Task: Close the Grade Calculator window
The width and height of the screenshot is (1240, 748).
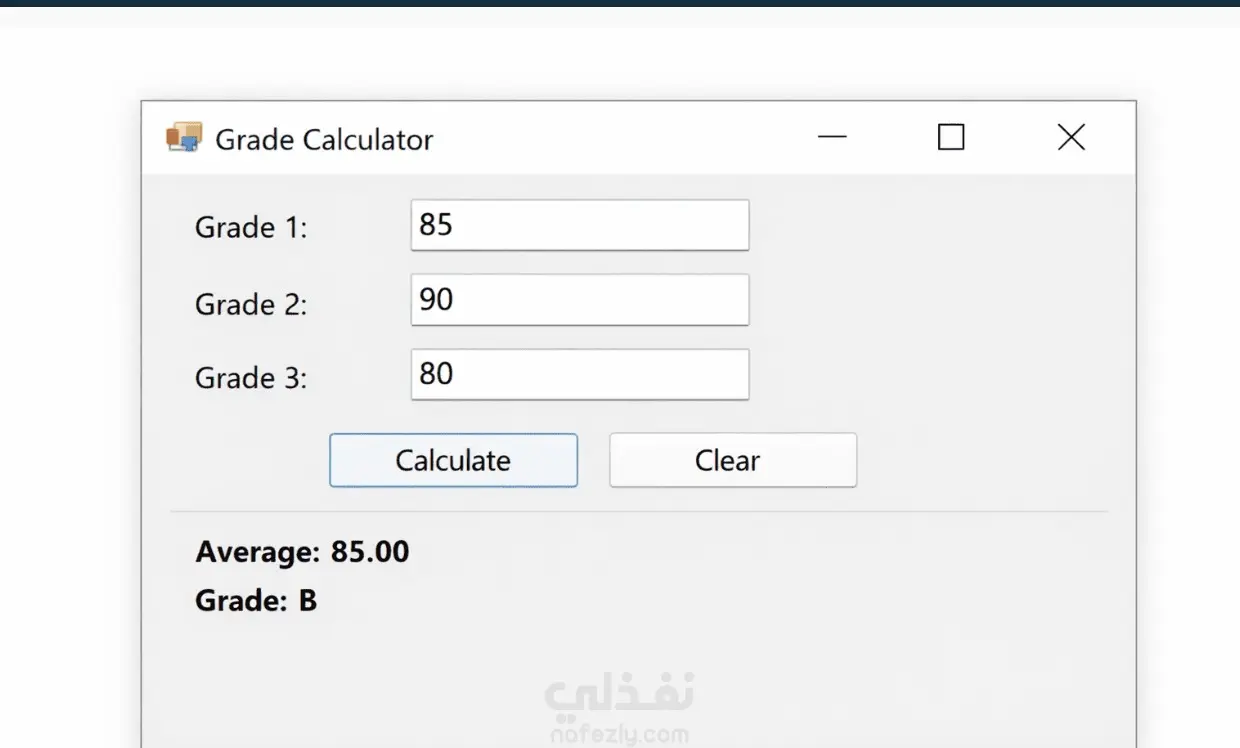Action: (1071, 137)
